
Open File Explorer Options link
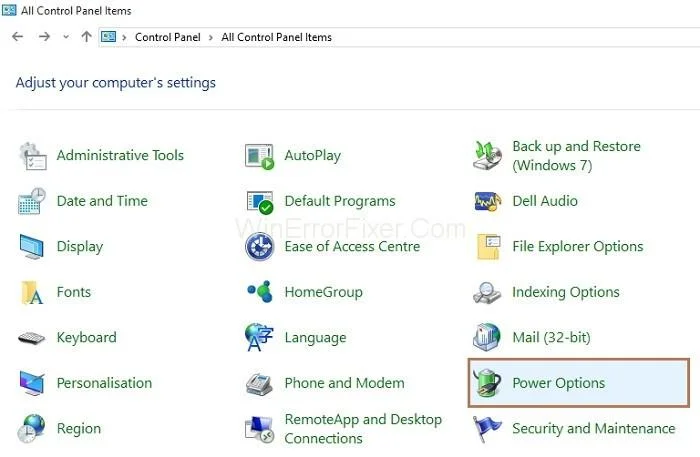[578, 247]
